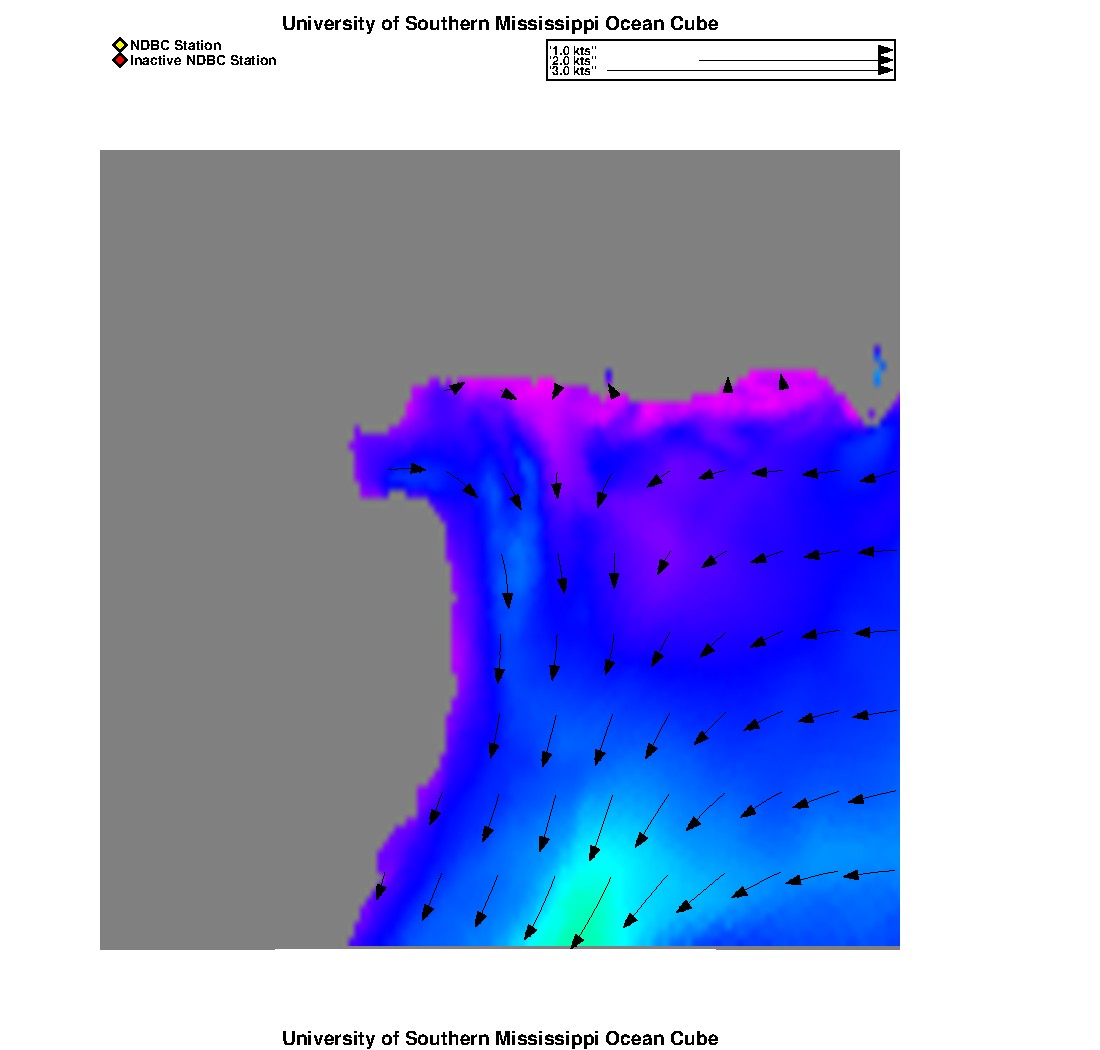Click the "NDBC Station" legend label
Image resolution: width=1100 pixels, height=1050 pixels.
(x=175, y=45)
